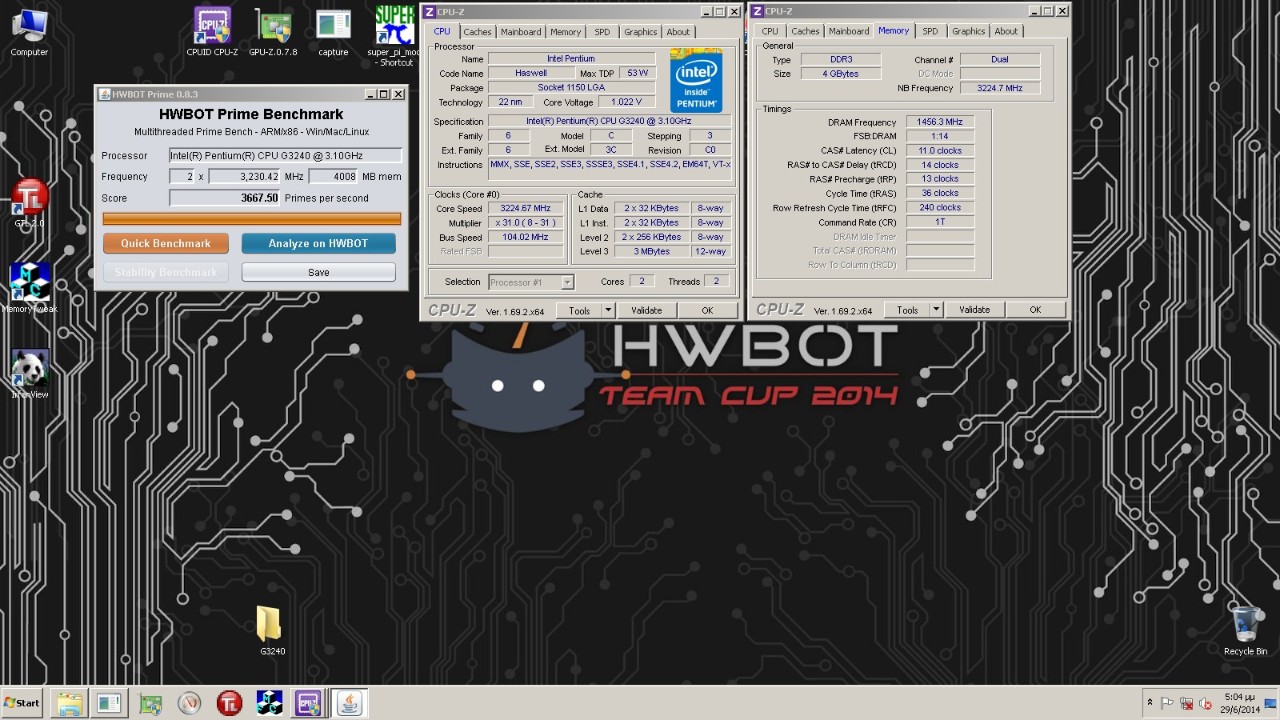Select SPD tab in right CPU-Z window

coord(930,32)
